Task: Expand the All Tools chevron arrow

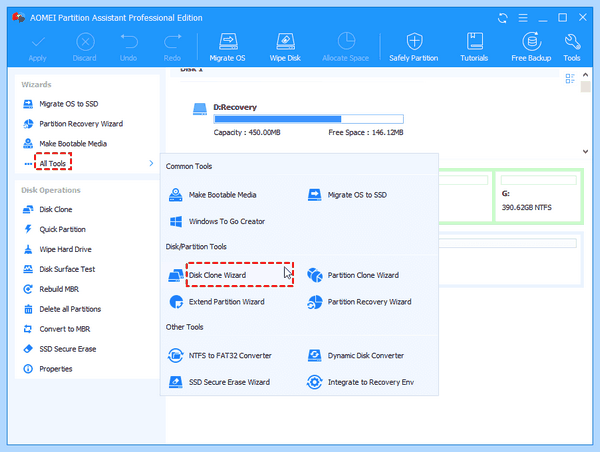Action: [x=151, y=163]
